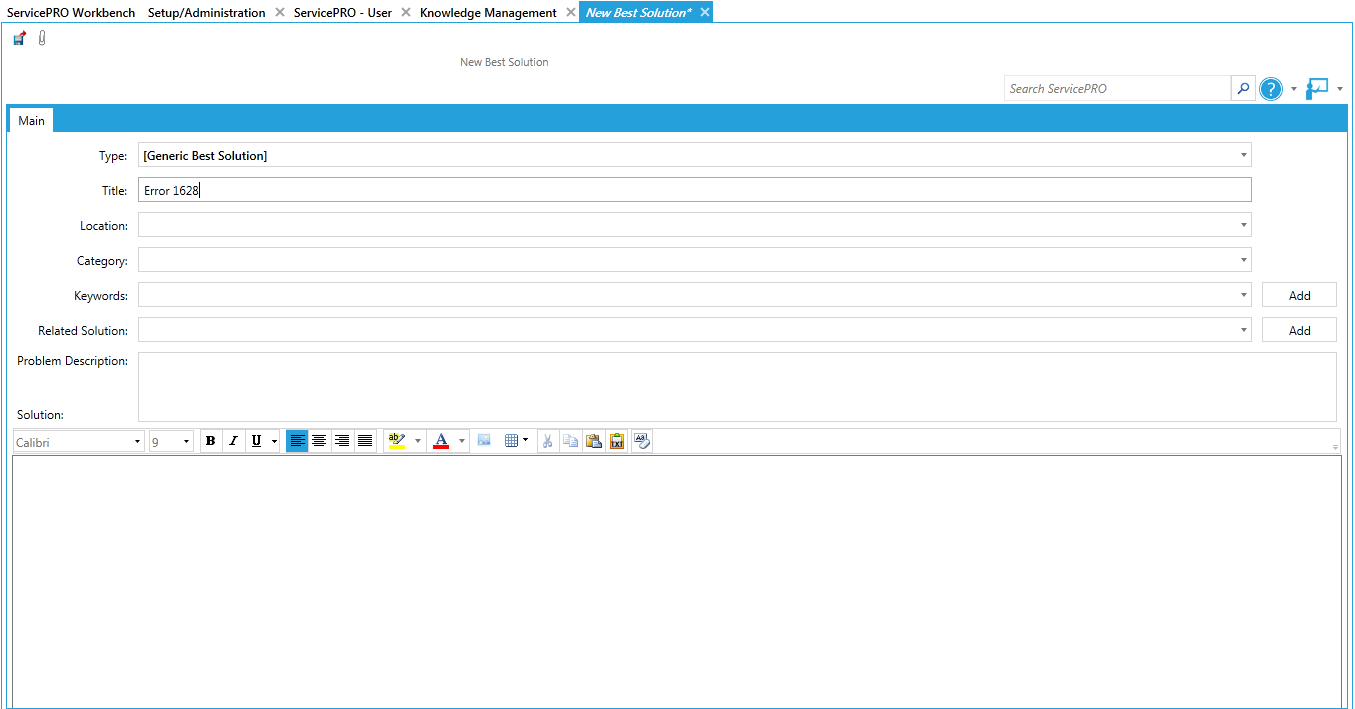Screen dimensions: 1355x709
Task: Select the Main tab
Action: [x=31, y=120]
